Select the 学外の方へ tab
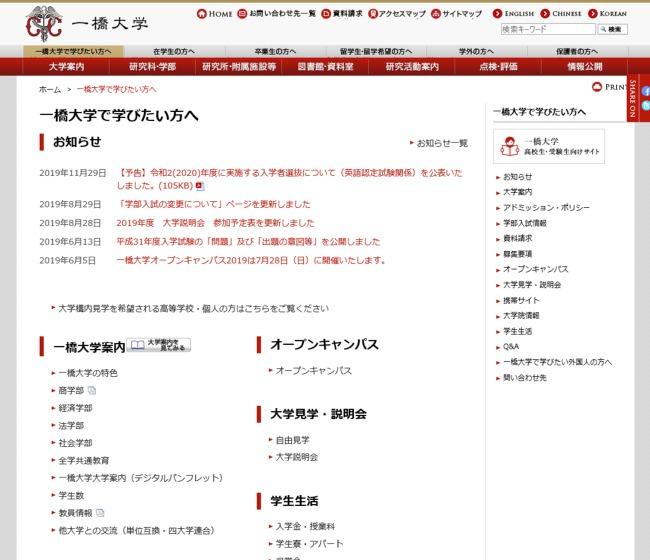Screen dimensions: 650x560 [x=476, y=51]
